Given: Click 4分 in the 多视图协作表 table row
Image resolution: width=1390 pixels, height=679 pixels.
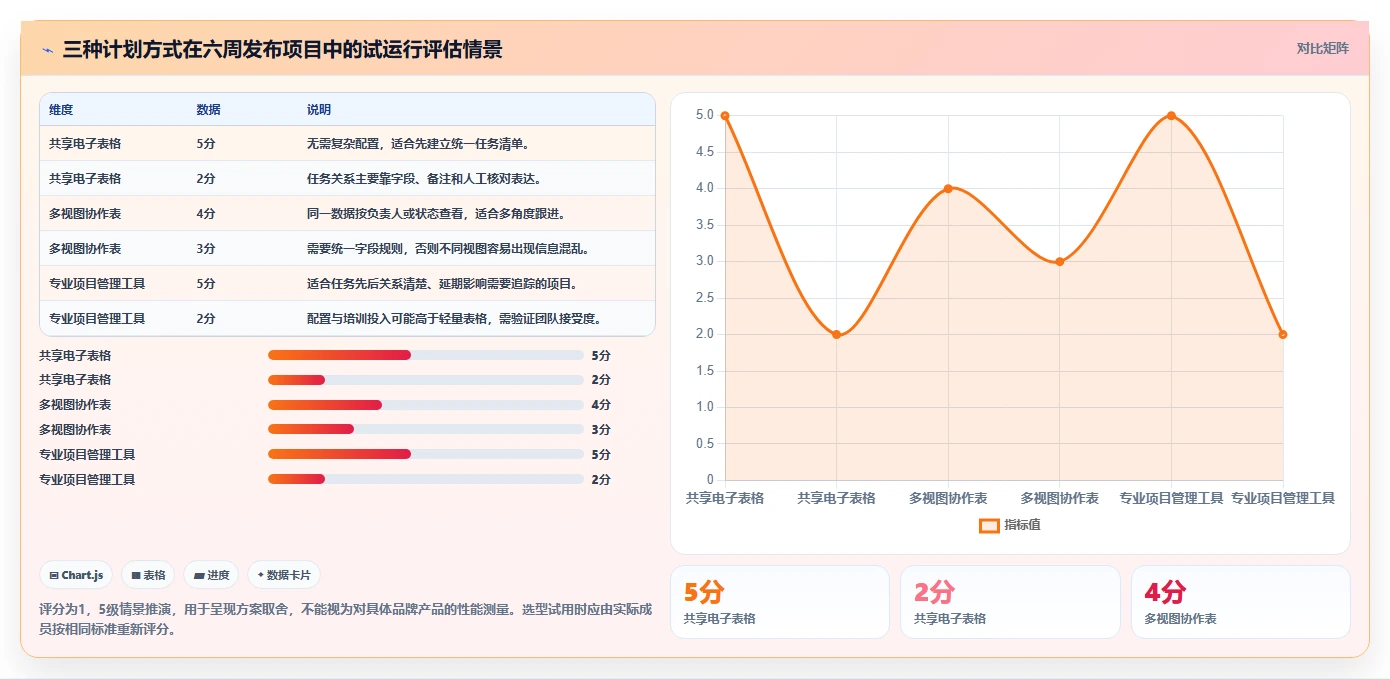Looking at the screenshot, I should [206, 214].
